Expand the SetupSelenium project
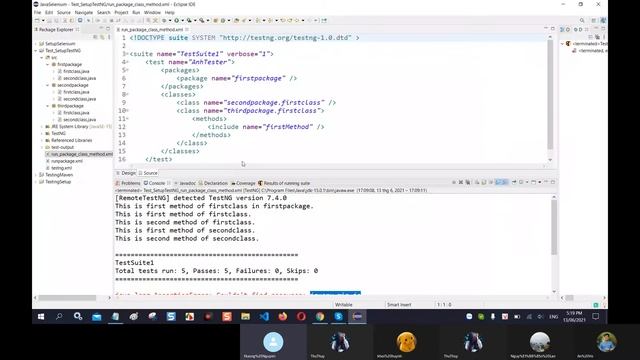This screenshot has height=360, width=640. tap(36, 44)
